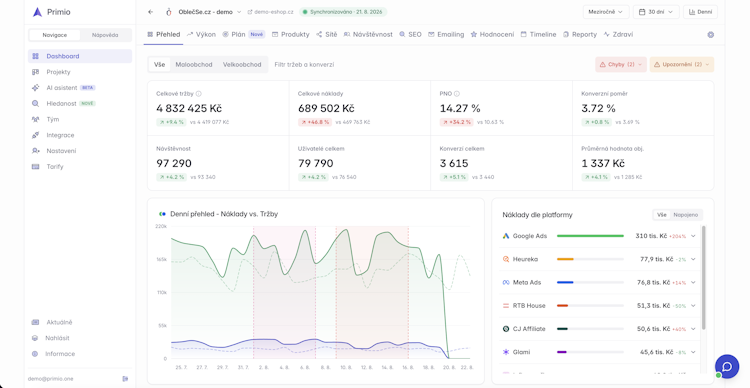The height and width of the screenshot is (388, 750).
Task: Expand the Heureka platform row chevron
Action: (x=693, y=259)
